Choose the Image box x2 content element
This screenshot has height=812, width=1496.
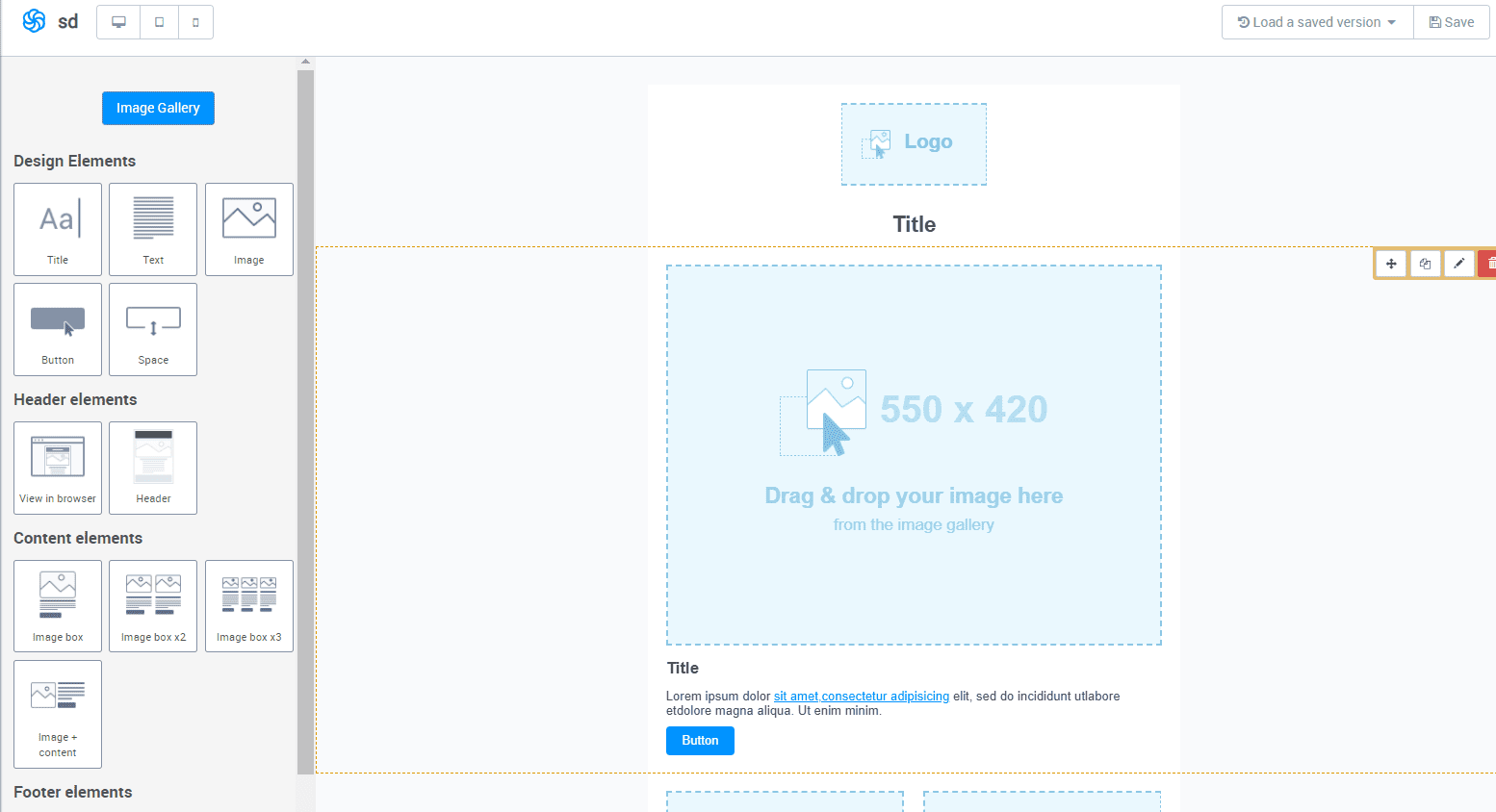[152, 605]
